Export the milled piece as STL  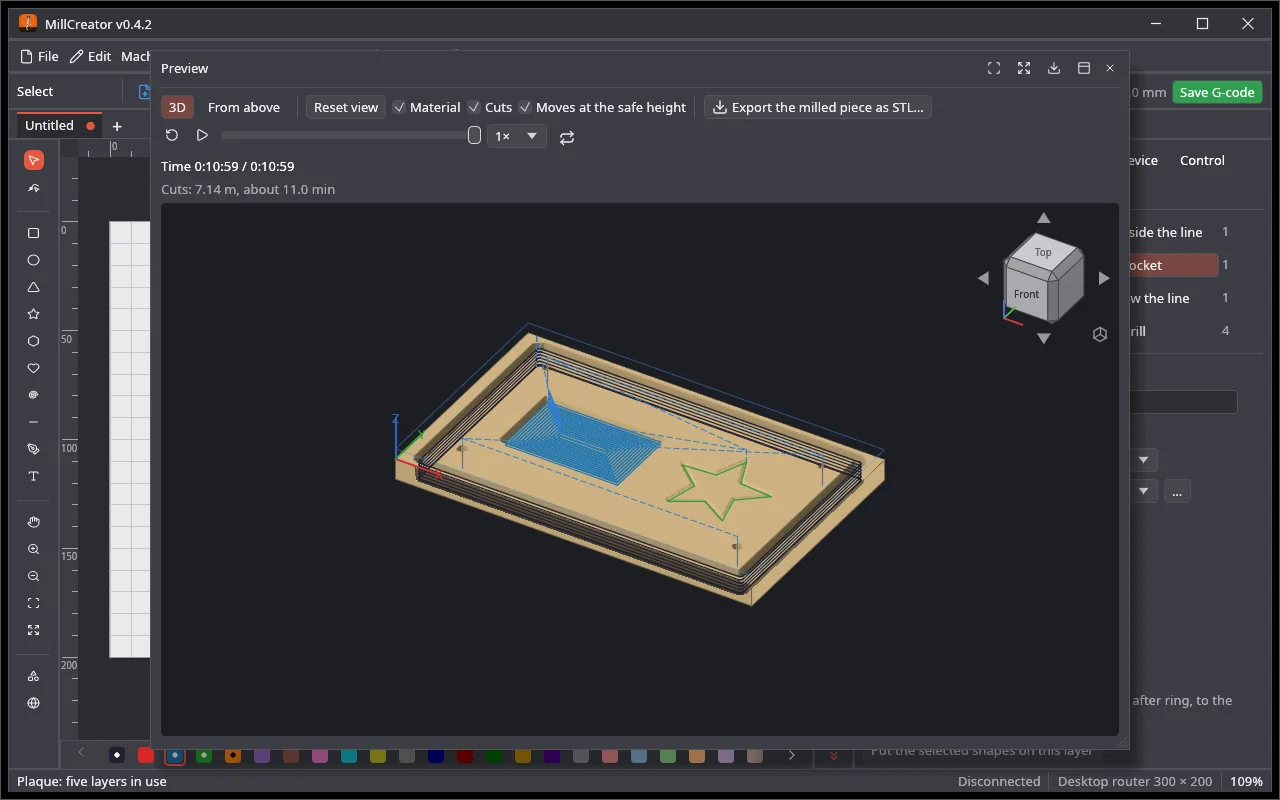818,107
